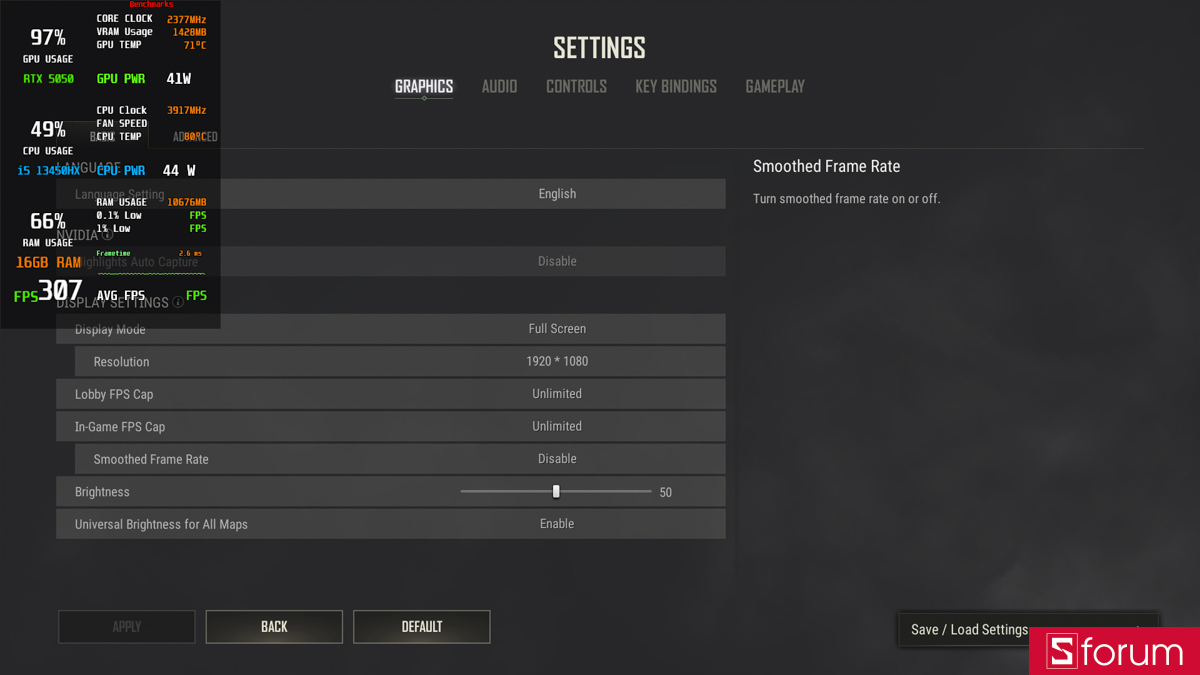Open the Language Setting selector showing English
This screenshot has height=675, width=1200.
coord(557,193)
